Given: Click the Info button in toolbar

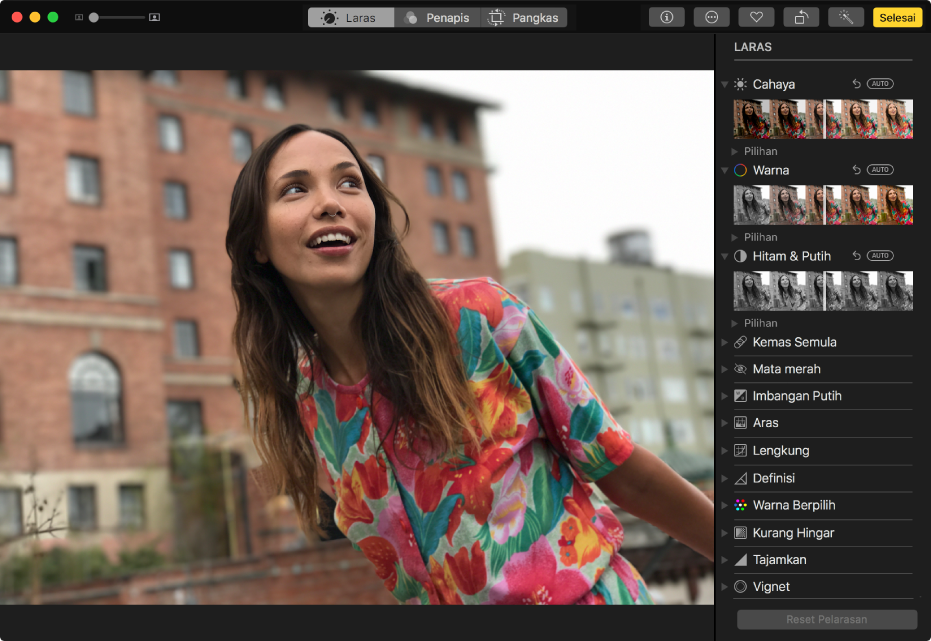Looking at the screenshot, I should click(x=666, y=17).
